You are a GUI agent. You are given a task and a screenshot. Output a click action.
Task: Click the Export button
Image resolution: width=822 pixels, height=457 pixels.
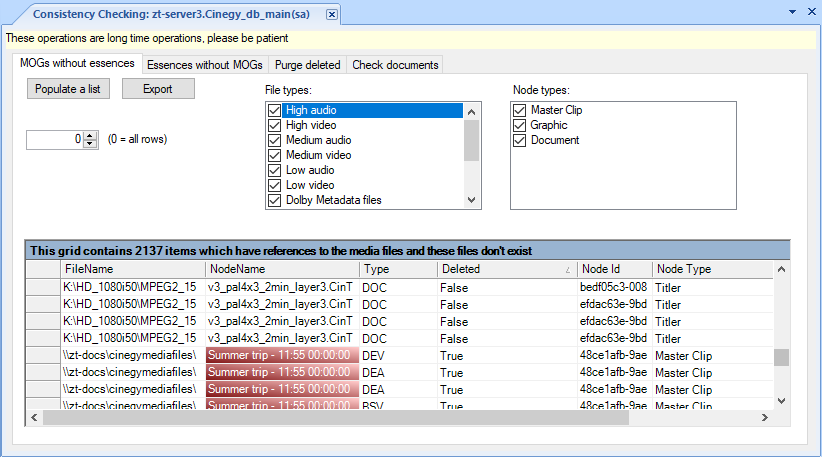point(158,89)
